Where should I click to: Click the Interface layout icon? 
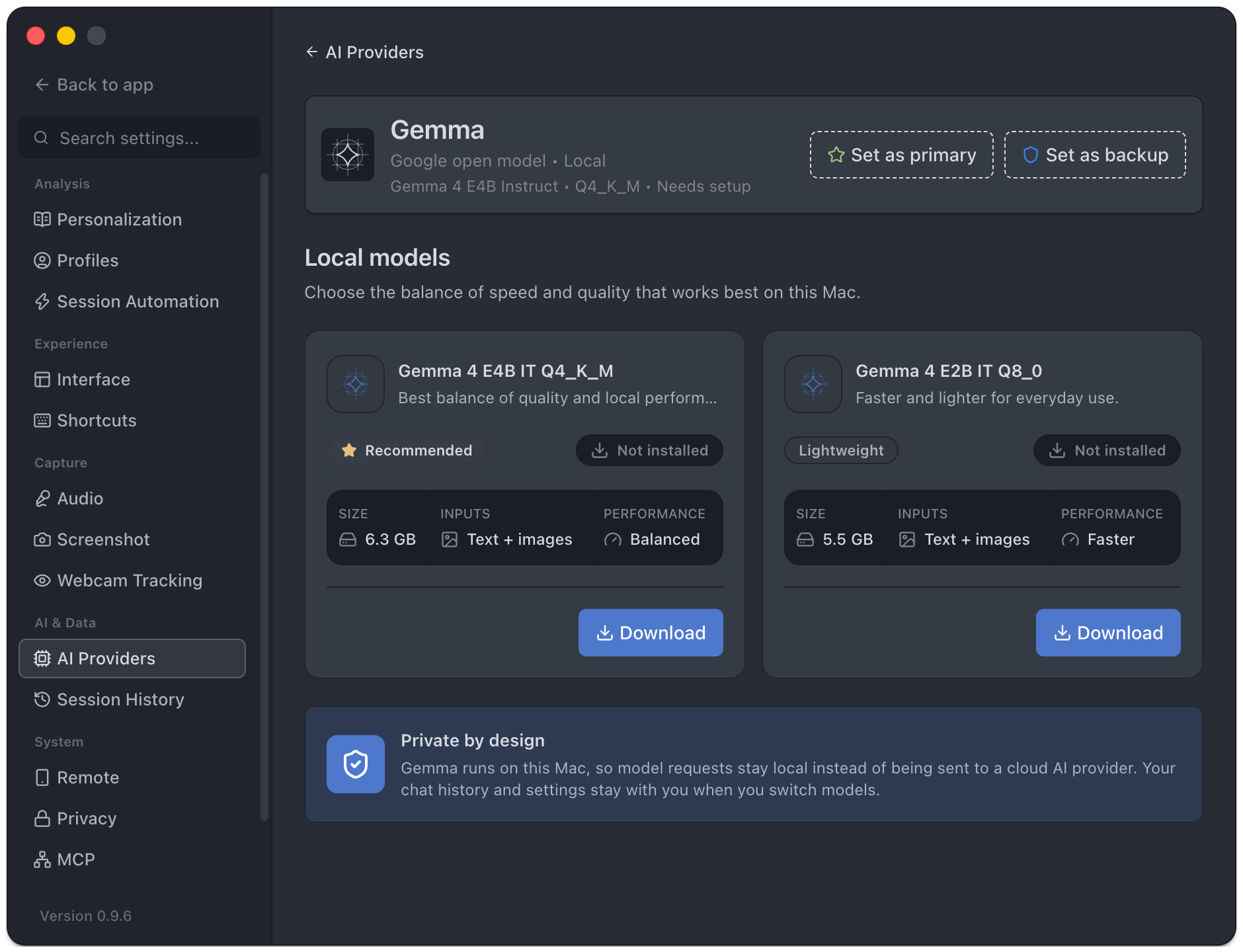(x=42, y=379)
